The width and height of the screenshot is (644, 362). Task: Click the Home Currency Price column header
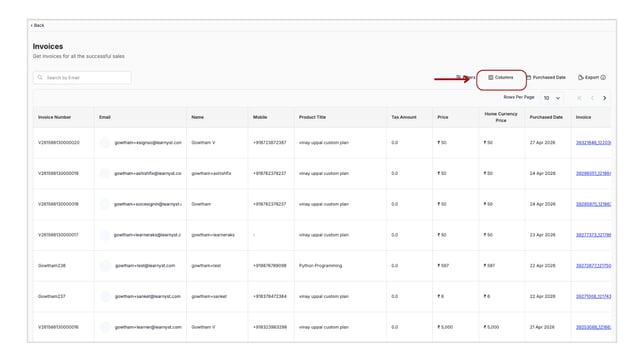point(501,117)
